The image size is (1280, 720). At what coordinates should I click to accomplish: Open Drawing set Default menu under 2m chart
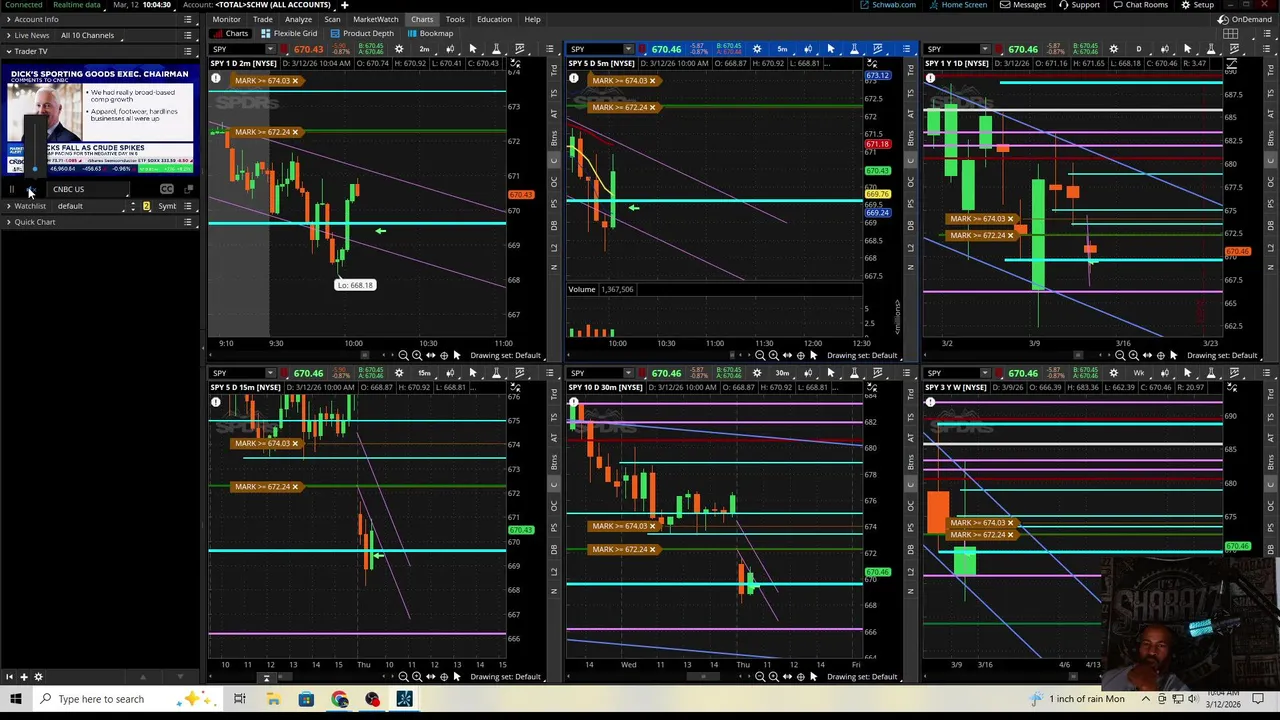coord(506,356)
